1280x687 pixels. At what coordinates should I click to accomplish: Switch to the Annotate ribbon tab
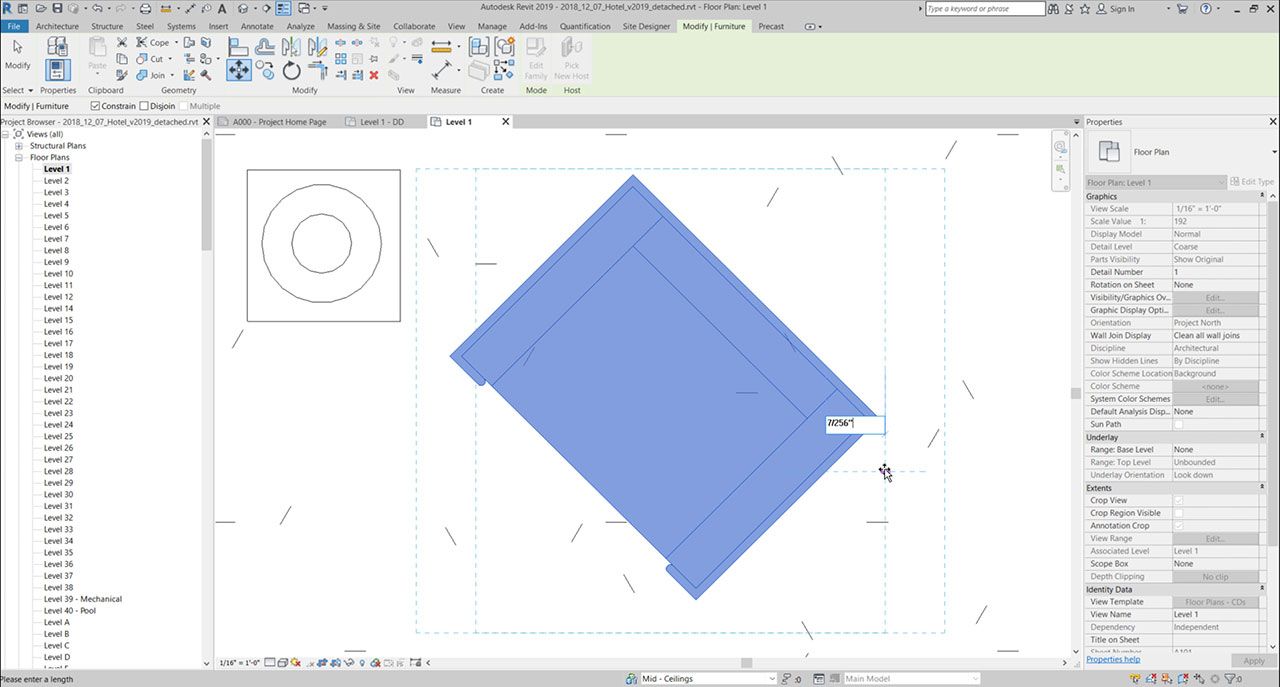coord(257,26)
